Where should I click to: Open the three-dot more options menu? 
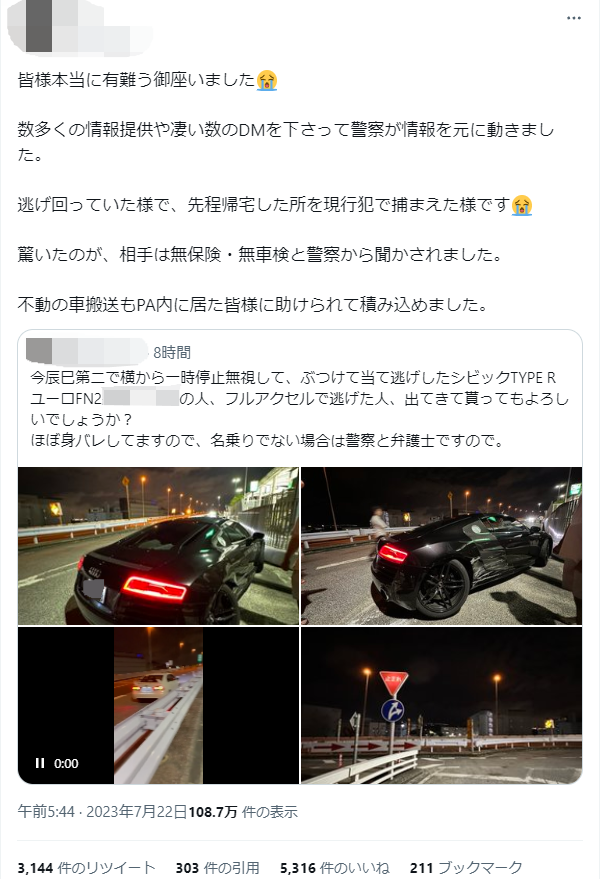pos(574,18)
